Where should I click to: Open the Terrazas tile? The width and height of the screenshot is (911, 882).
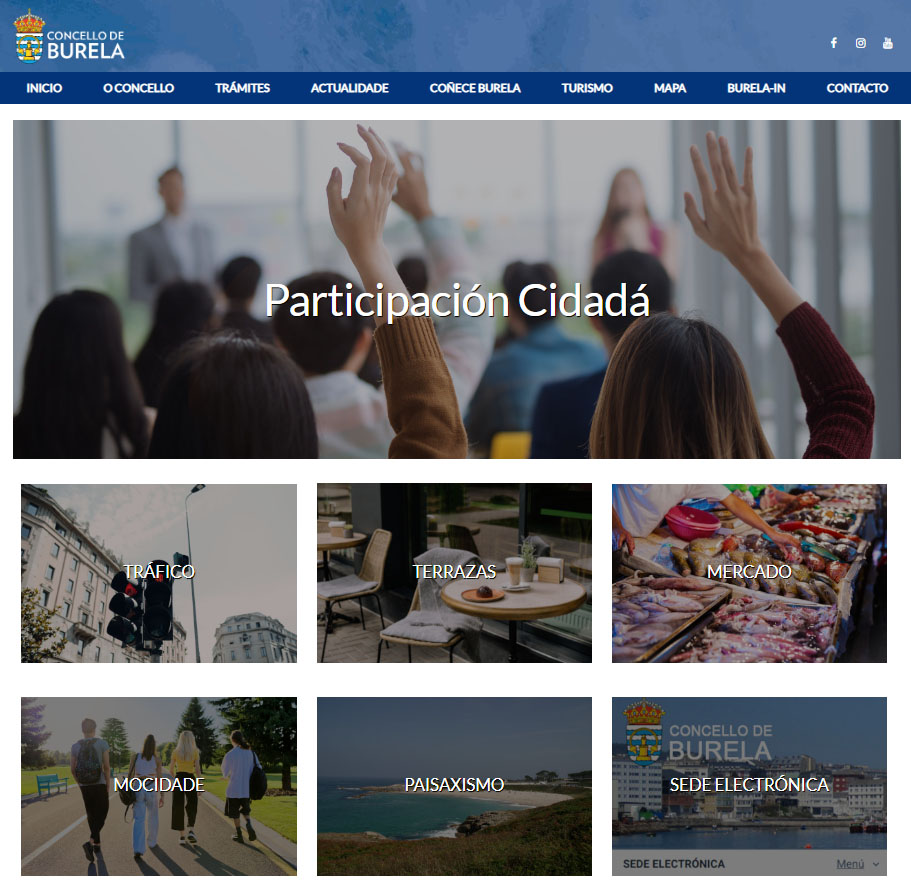click(454, 573)
